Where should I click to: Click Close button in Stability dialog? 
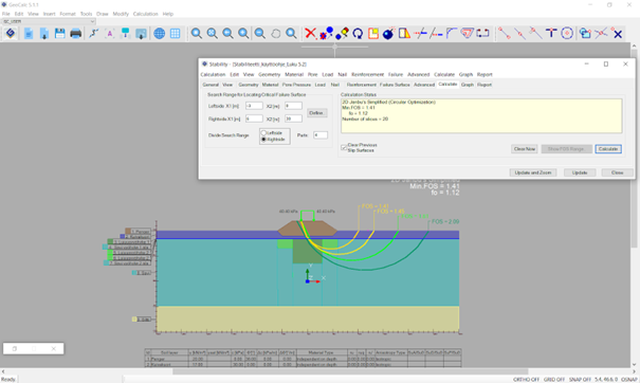pos(617,173)
